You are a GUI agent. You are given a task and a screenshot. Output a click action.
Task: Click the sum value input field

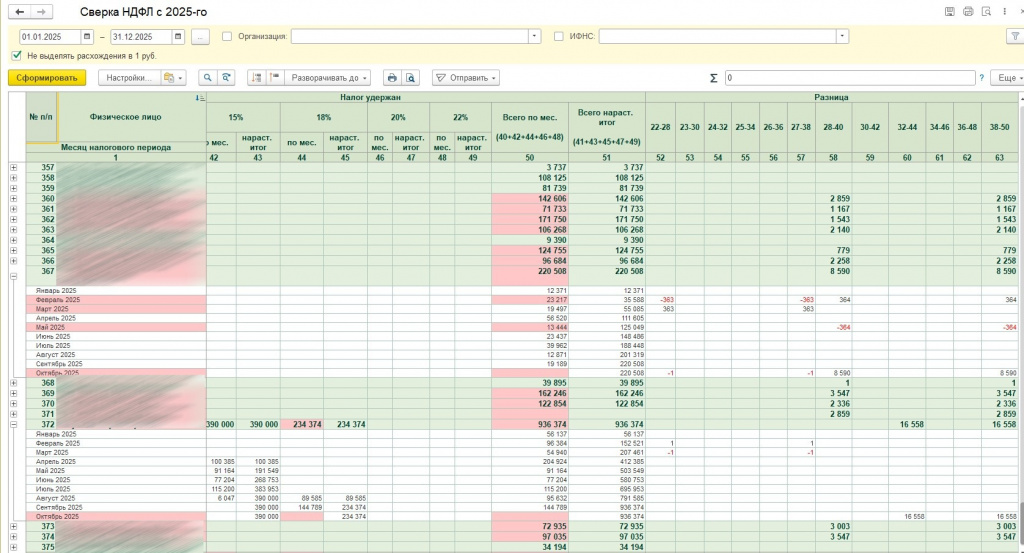tap(849, 77)
